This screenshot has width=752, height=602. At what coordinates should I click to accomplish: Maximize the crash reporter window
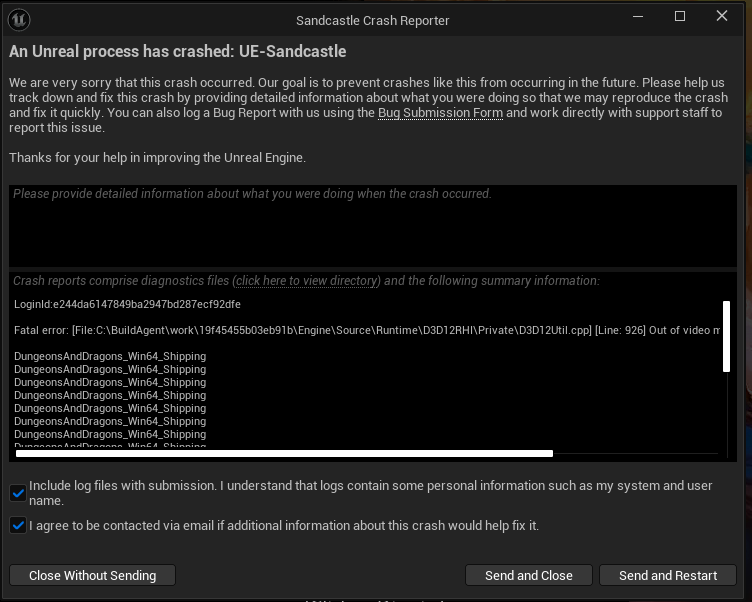pos(680,16)
